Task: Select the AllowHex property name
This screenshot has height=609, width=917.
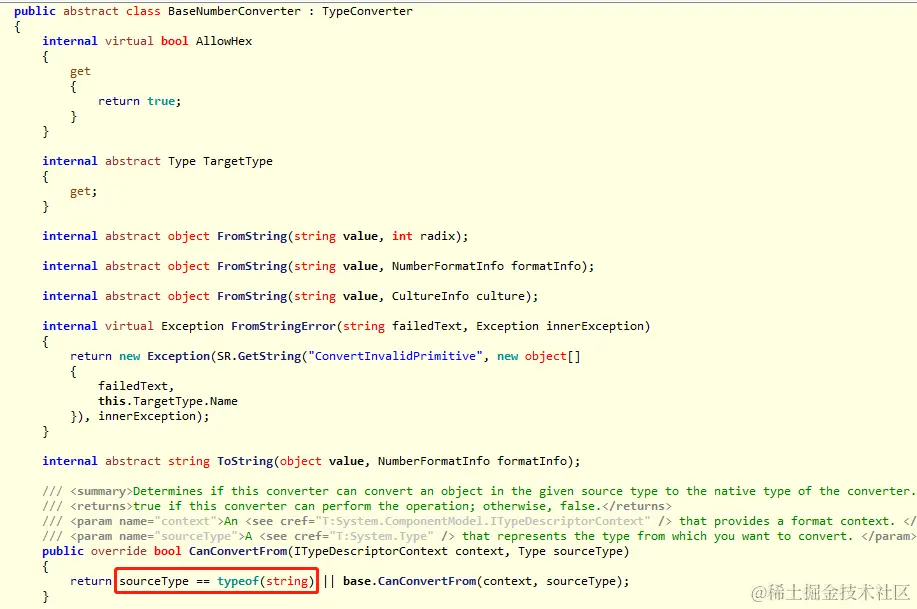Action: coord(224,41)
